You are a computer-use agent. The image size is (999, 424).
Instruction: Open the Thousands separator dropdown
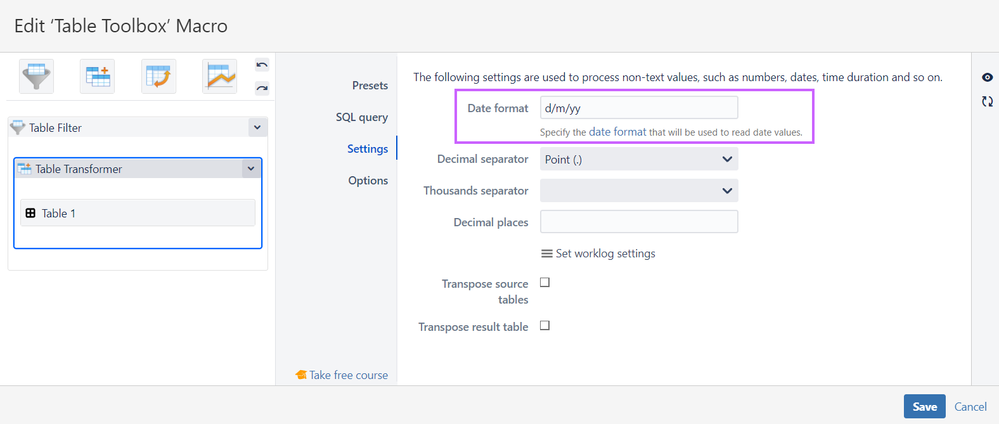[638, 190]
